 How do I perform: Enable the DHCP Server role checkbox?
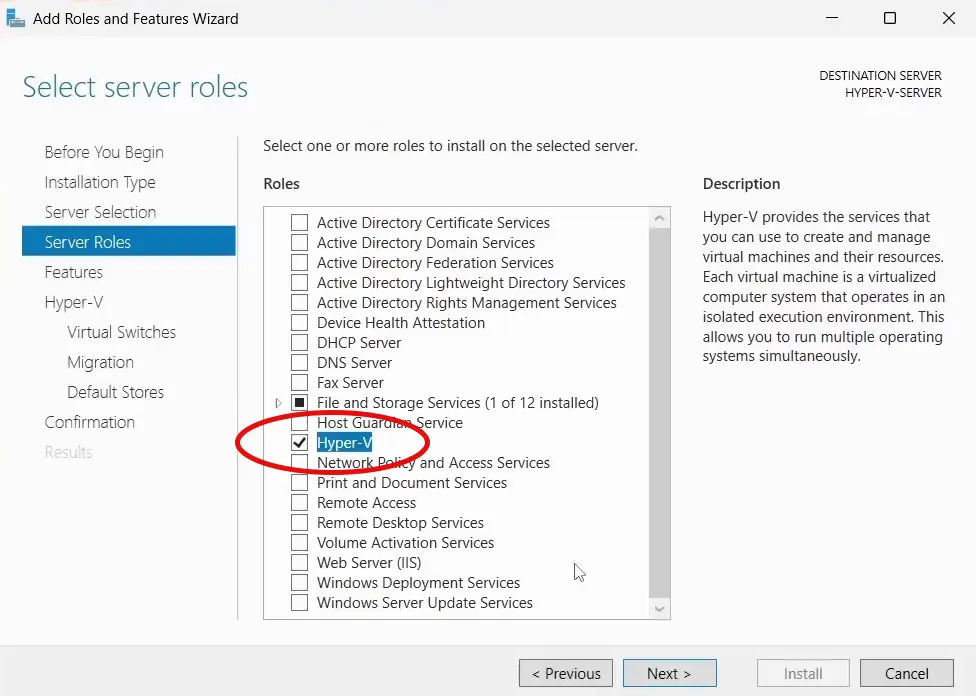(299, 342)
